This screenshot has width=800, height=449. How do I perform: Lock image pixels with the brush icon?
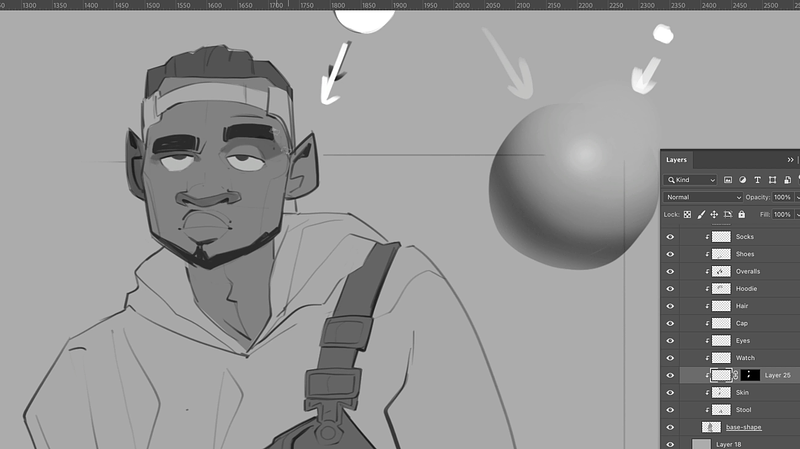[701, 215]
